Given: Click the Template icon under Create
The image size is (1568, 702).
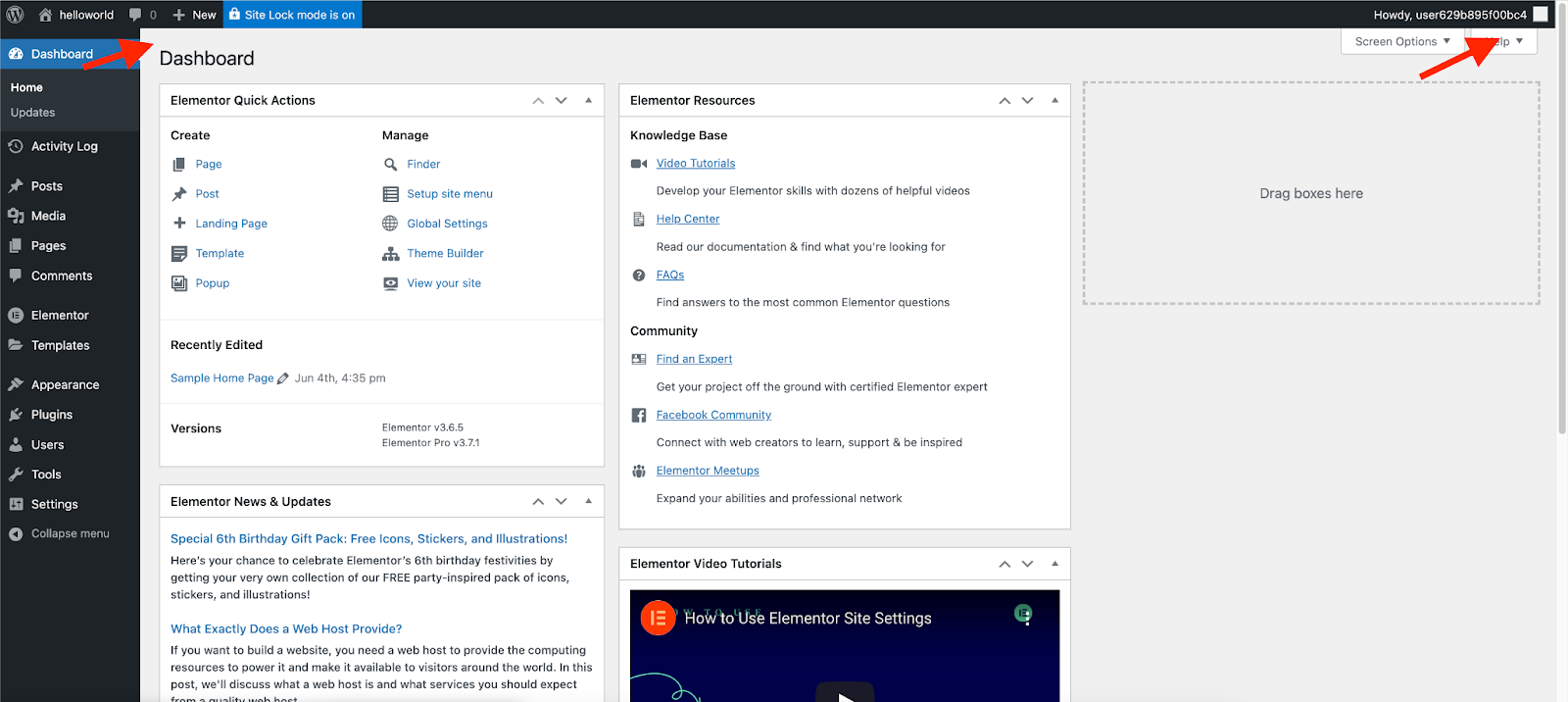Looking at the screenshot, I should coord(179,254).
